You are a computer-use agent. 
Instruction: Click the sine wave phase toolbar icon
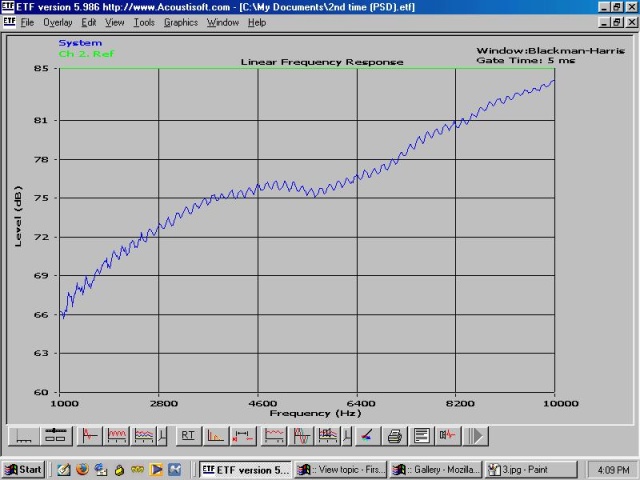[301, 436]
